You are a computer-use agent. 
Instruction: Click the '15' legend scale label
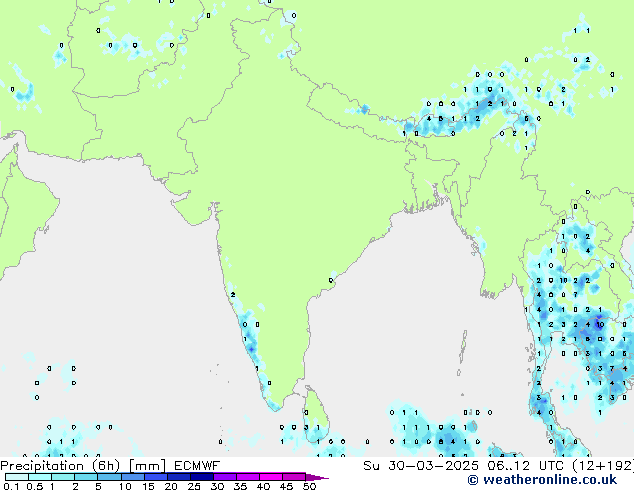pos(148,486)
